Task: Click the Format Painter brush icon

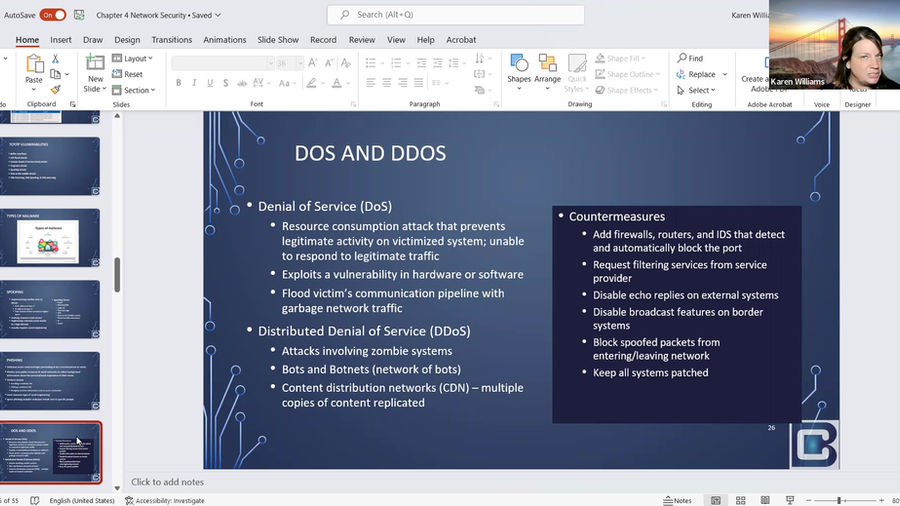Action: click(55, 89)
